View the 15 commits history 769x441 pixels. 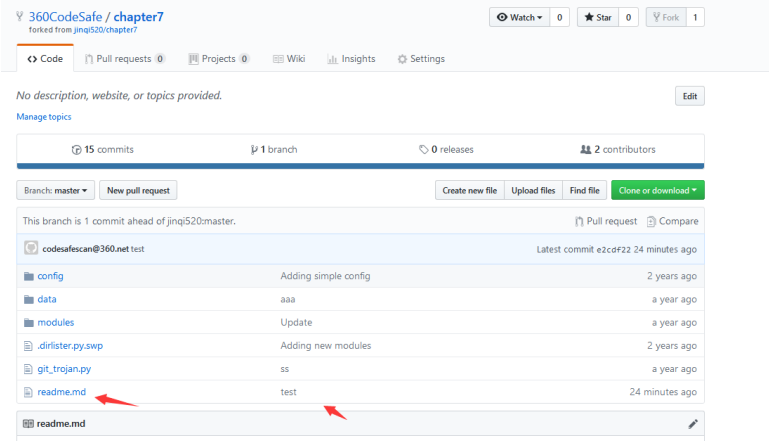click(103, 150)
